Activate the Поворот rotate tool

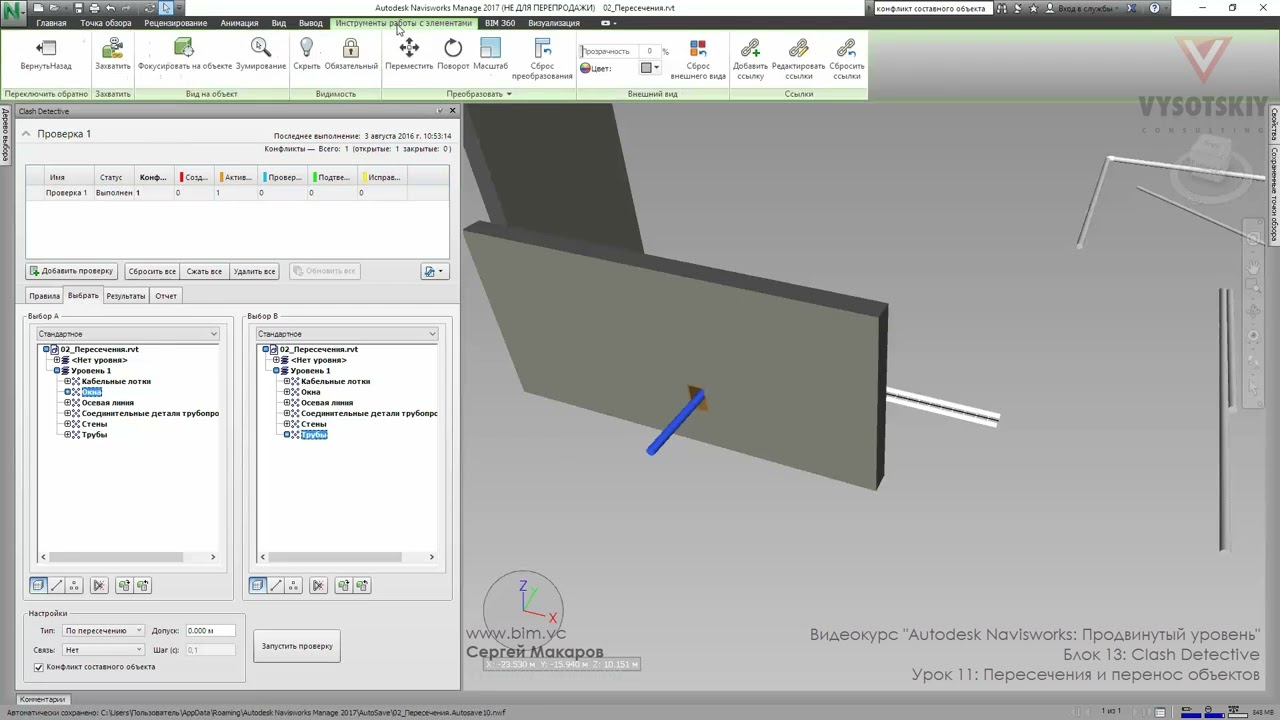pos(453,55)
